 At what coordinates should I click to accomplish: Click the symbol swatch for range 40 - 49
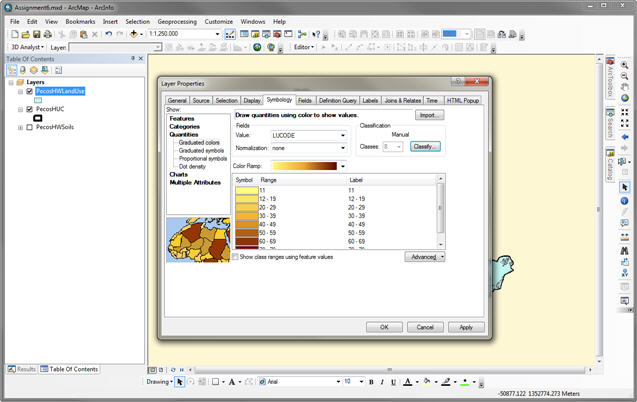[247, 224]
